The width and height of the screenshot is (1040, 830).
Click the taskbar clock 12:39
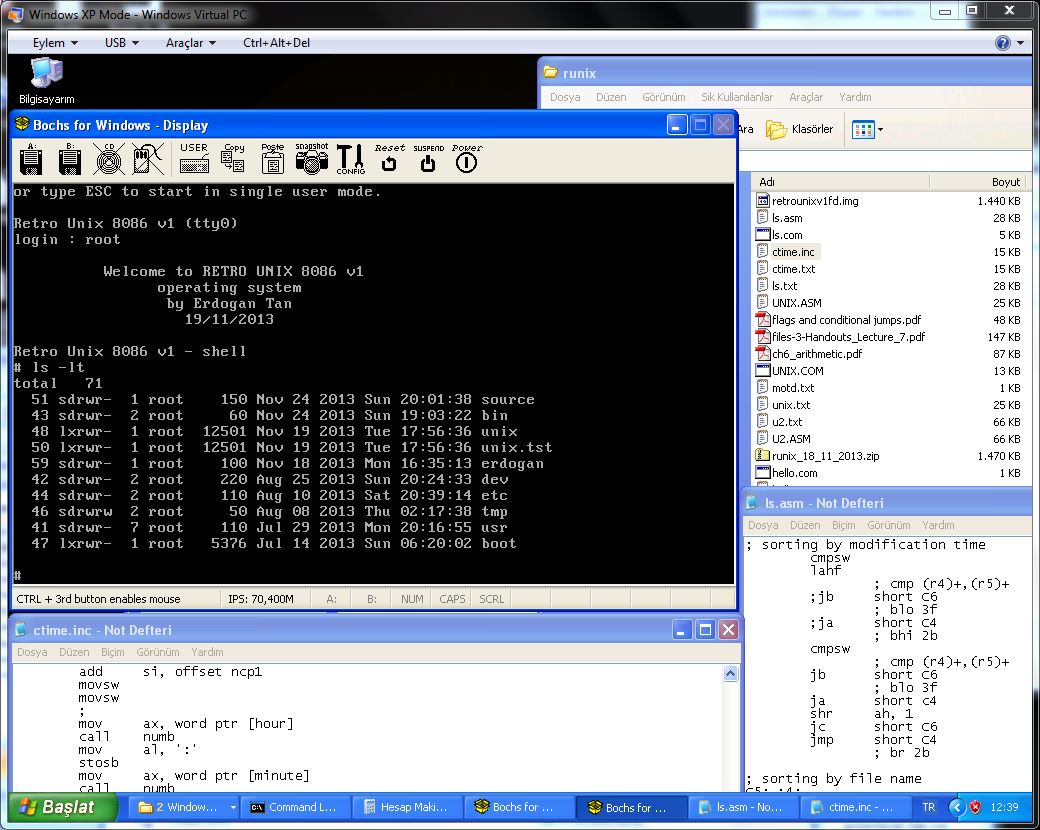[x=1004, y=807]
